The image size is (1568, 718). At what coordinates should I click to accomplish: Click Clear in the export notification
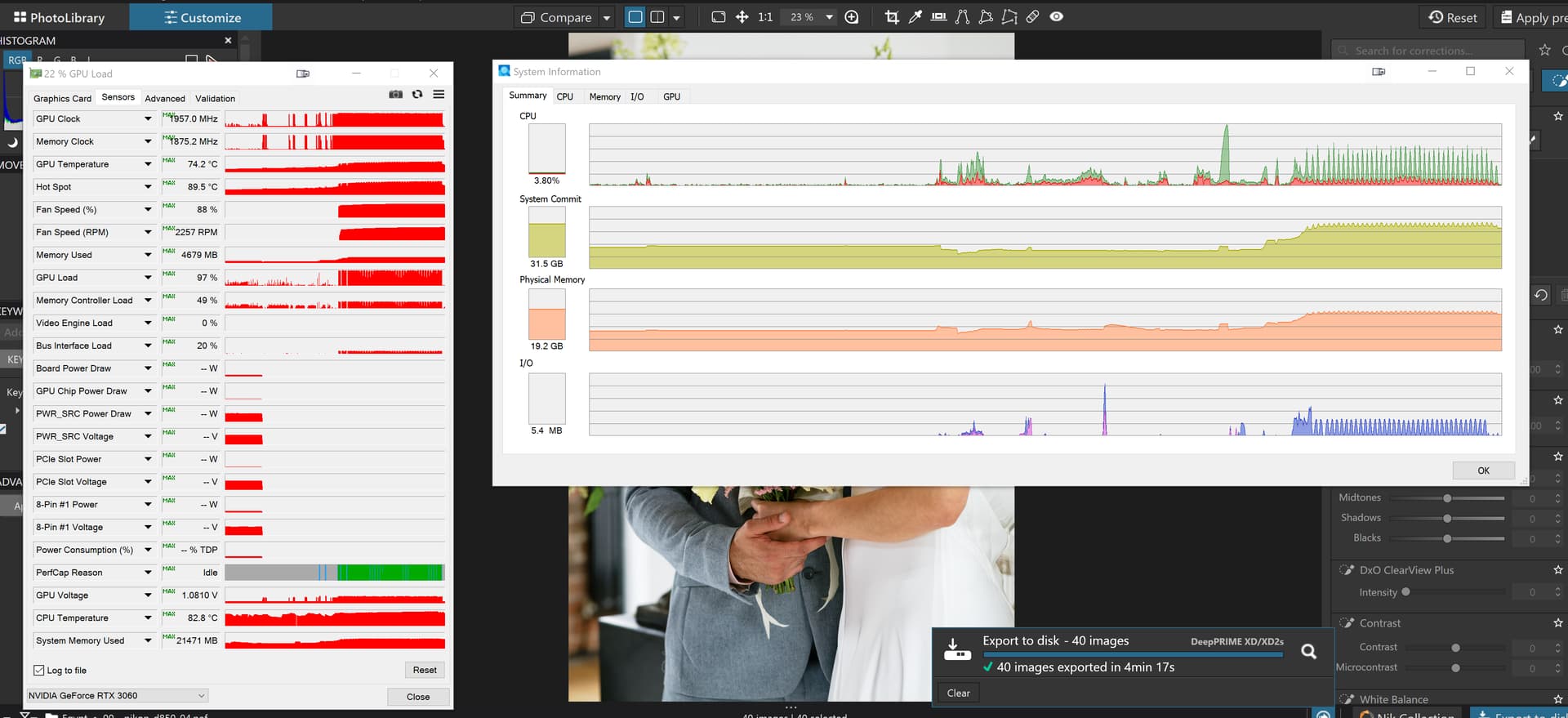click(x=958, y=693)
